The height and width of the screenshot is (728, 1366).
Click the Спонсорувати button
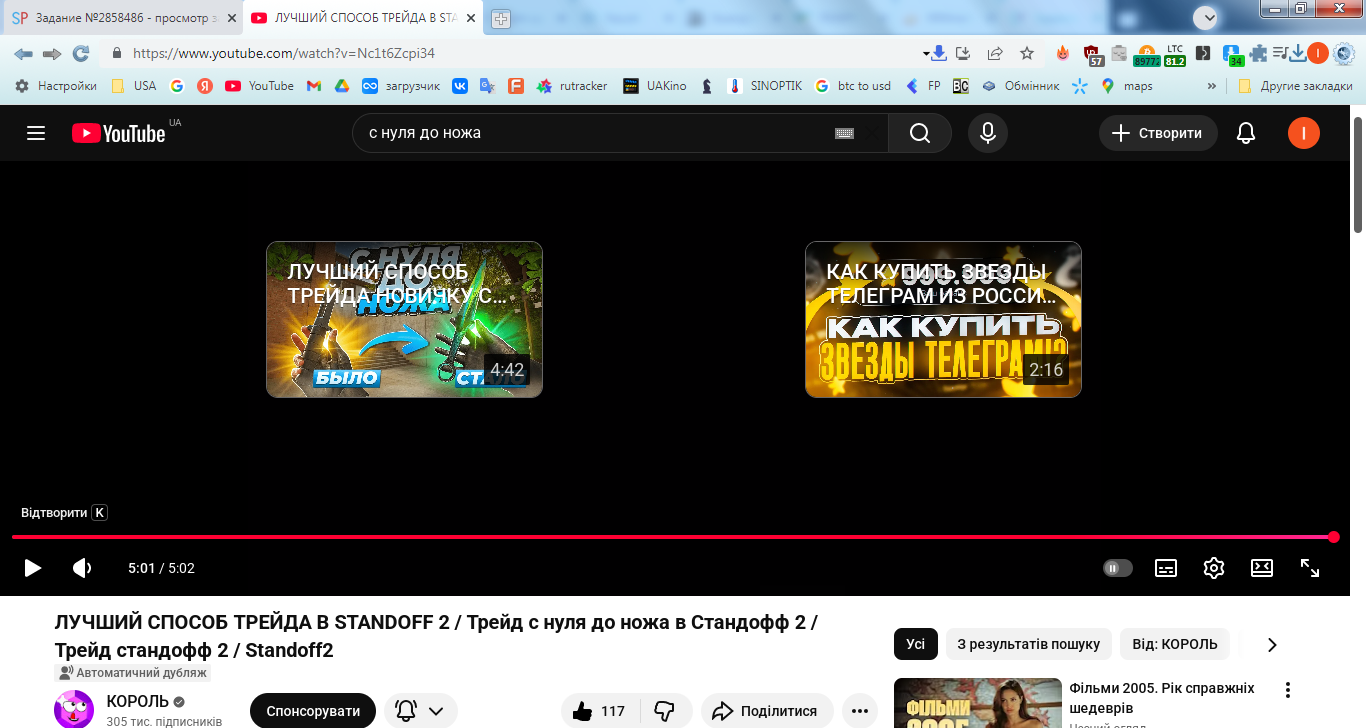coord(313,711)
